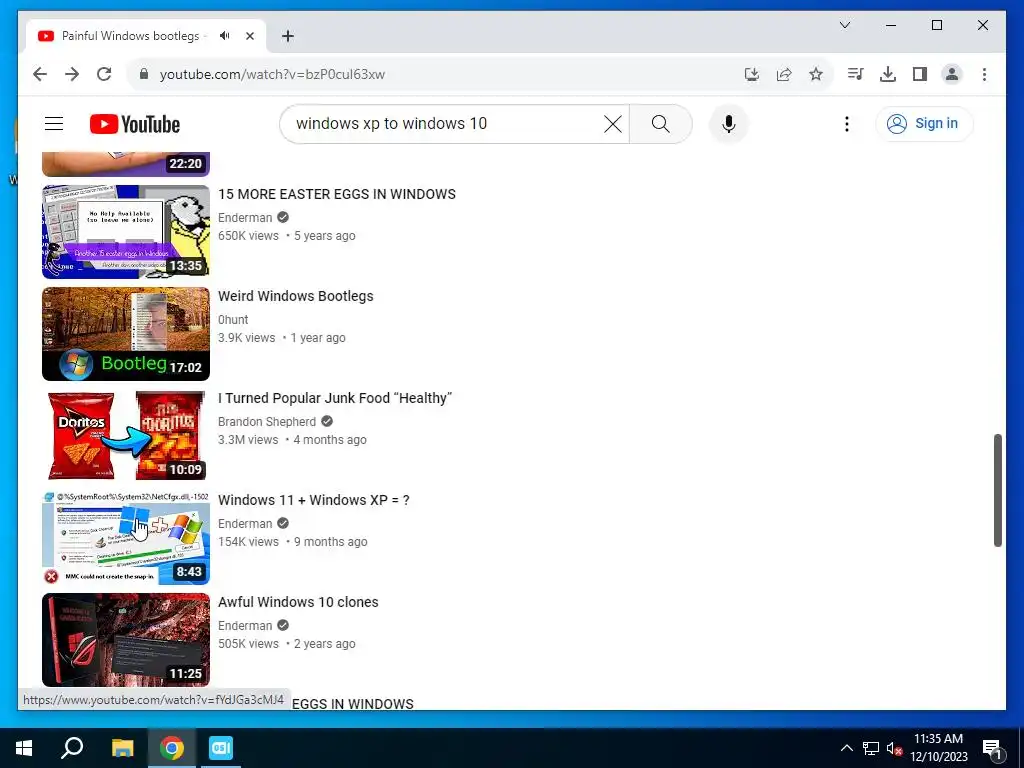Open the Chrome three-dot menu
The image size is (1024, 768).
[984, 74]
